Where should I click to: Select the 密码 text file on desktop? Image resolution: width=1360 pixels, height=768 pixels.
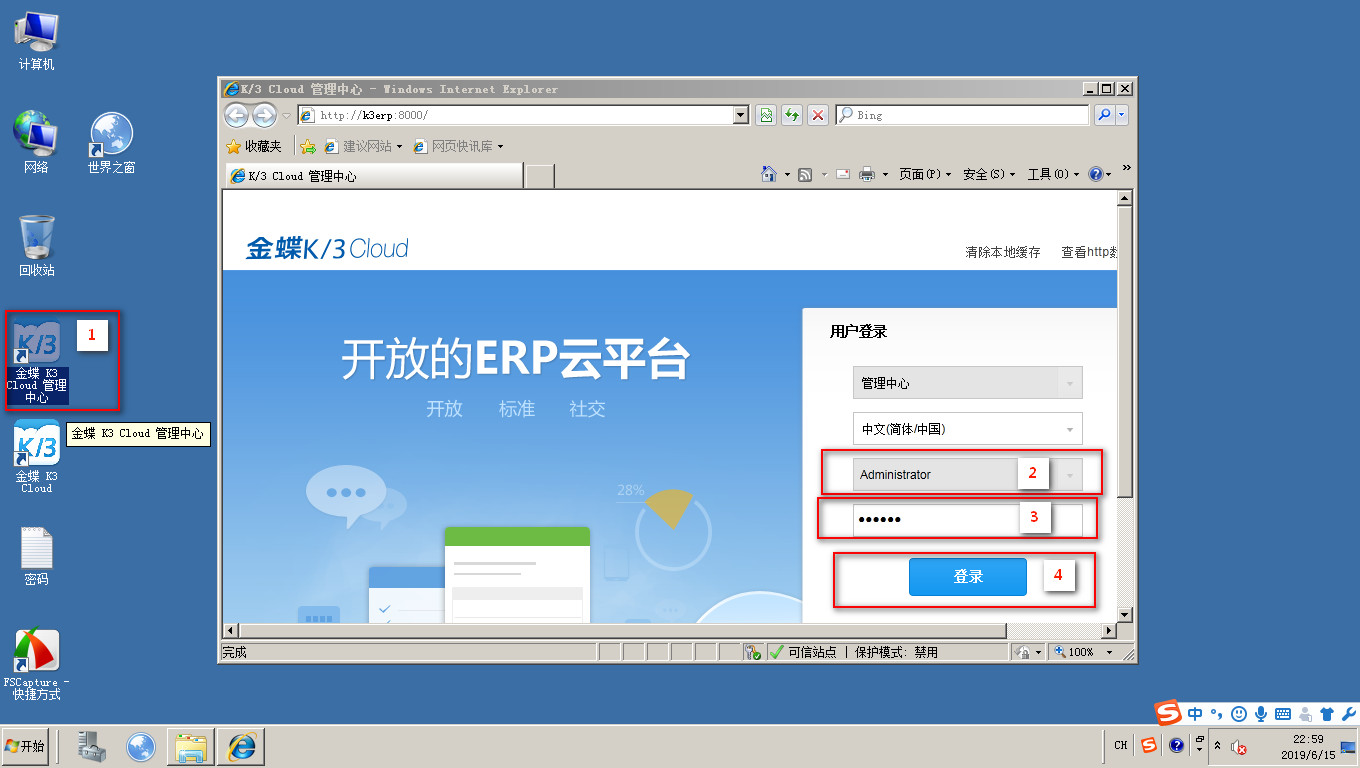[36, 556]
